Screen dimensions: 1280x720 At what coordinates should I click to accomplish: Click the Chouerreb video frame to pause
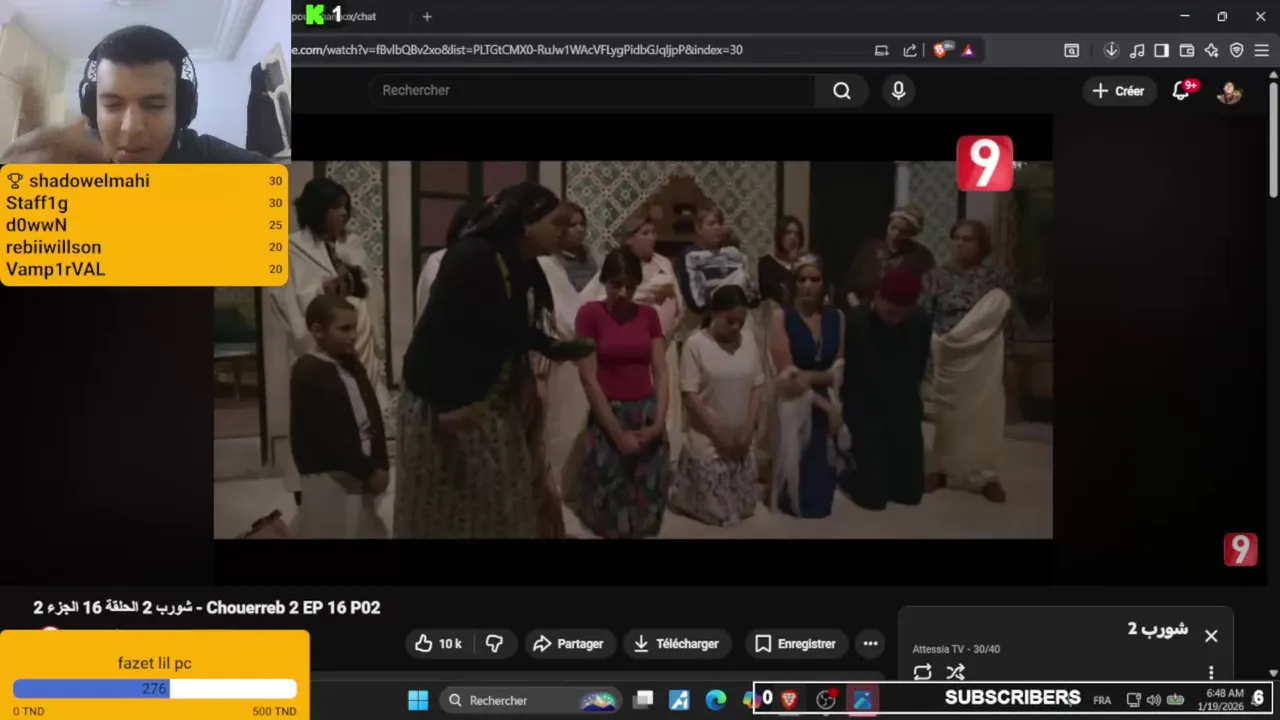(x=632, y=350)
